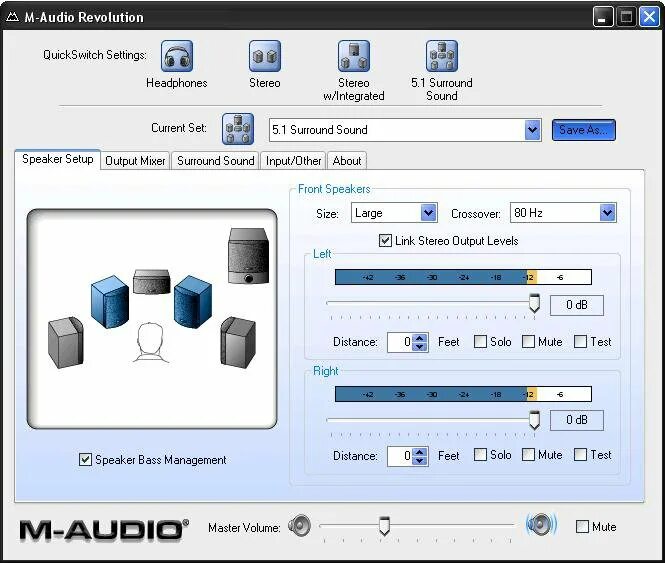Increase the Right Distance value
Image resolution: width=665 pixels, height=563 pixels.
(419, 452)
